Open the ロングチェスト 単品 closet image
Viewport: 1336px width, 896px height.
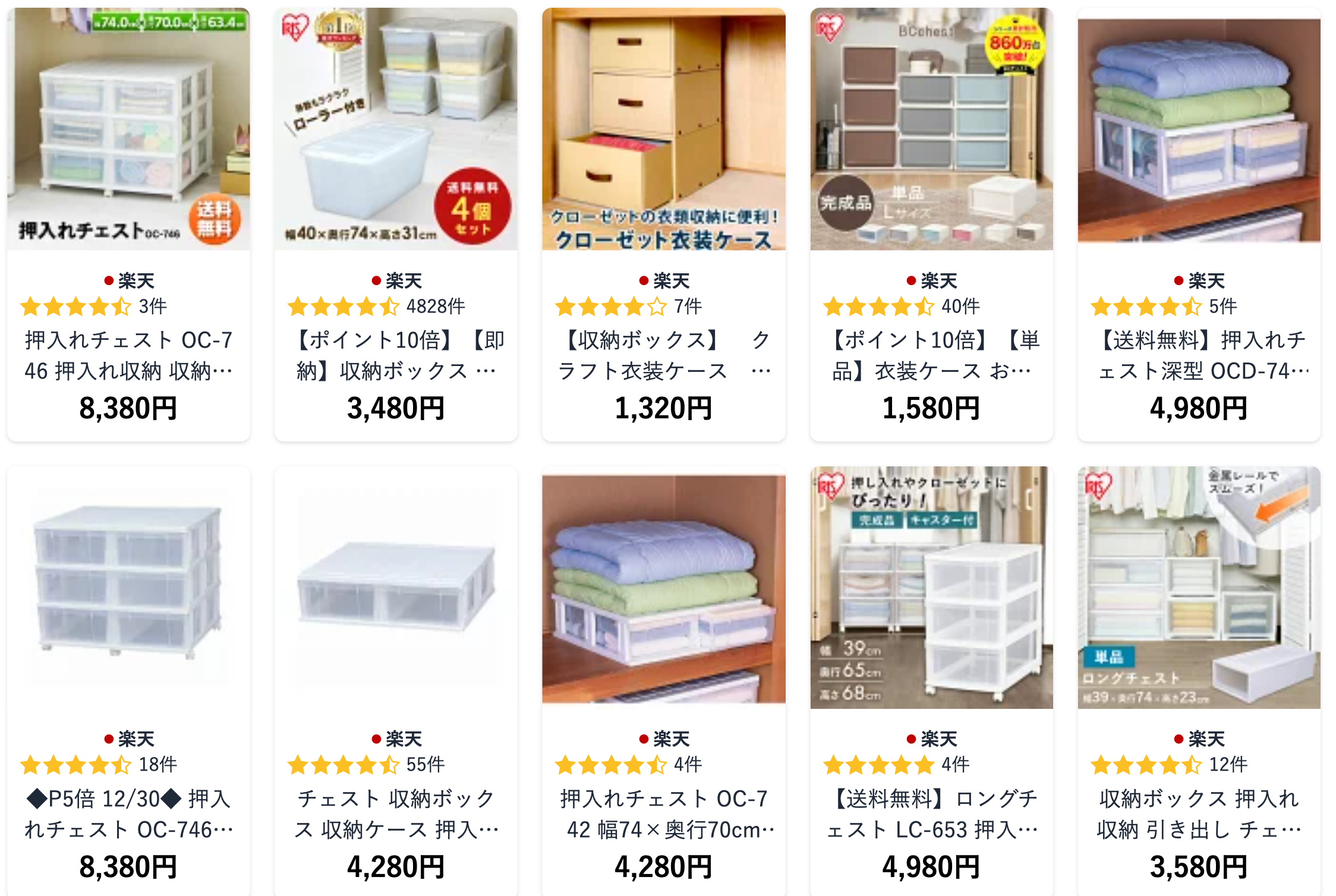[1199, 587]
